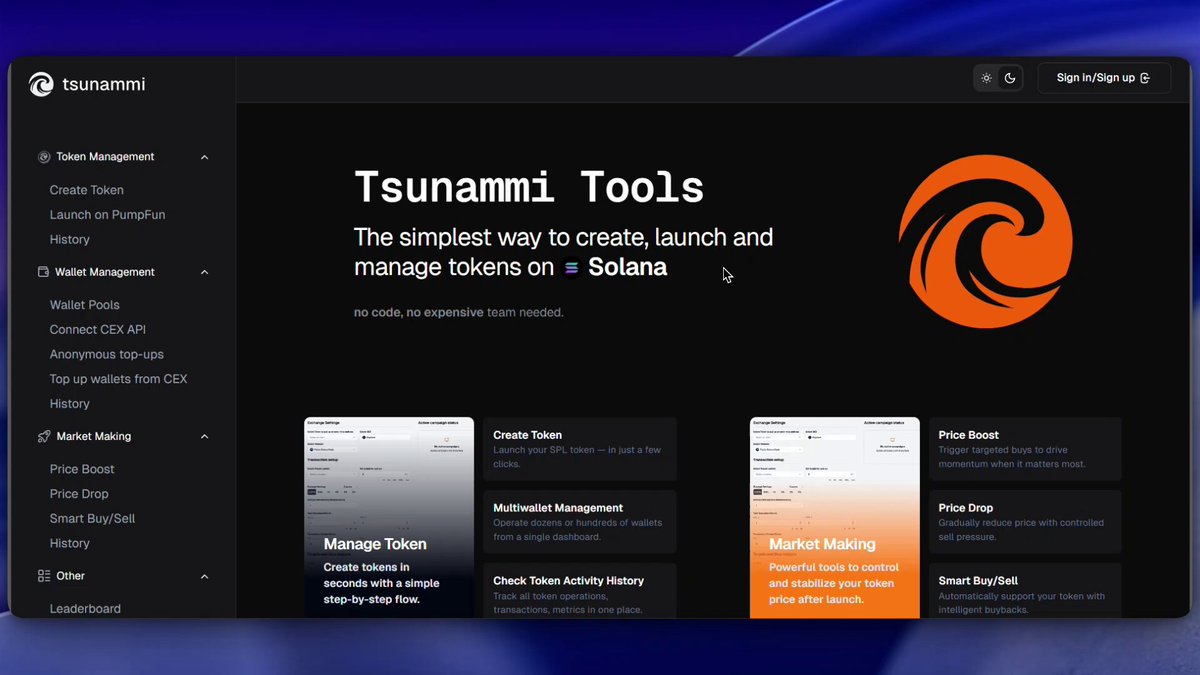Click the tsunammi swirl logo in the sidebar
This screenshot has height=675, width=1200.
pyautogui.click(x=41, y=84)
